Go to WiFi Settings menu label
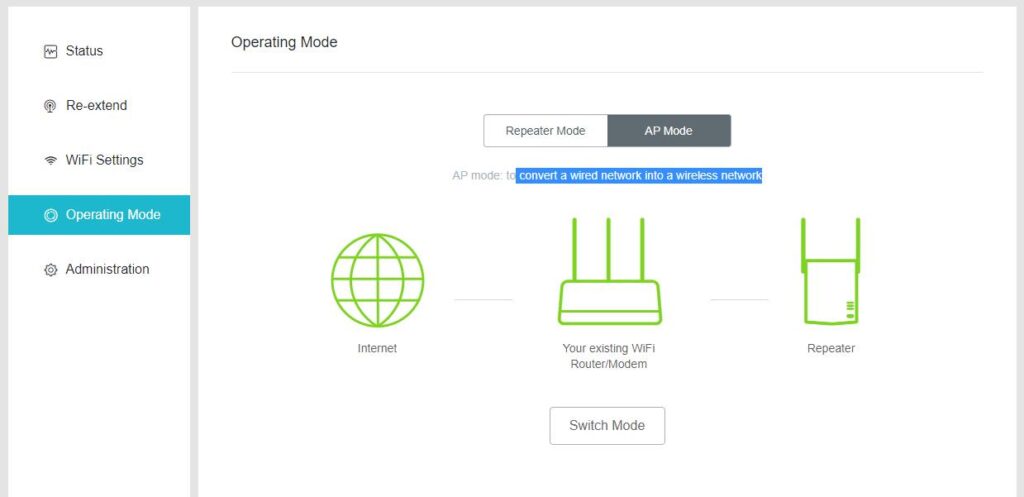The width and height of the screenshot is (1024, 497). tap(104, 160)
